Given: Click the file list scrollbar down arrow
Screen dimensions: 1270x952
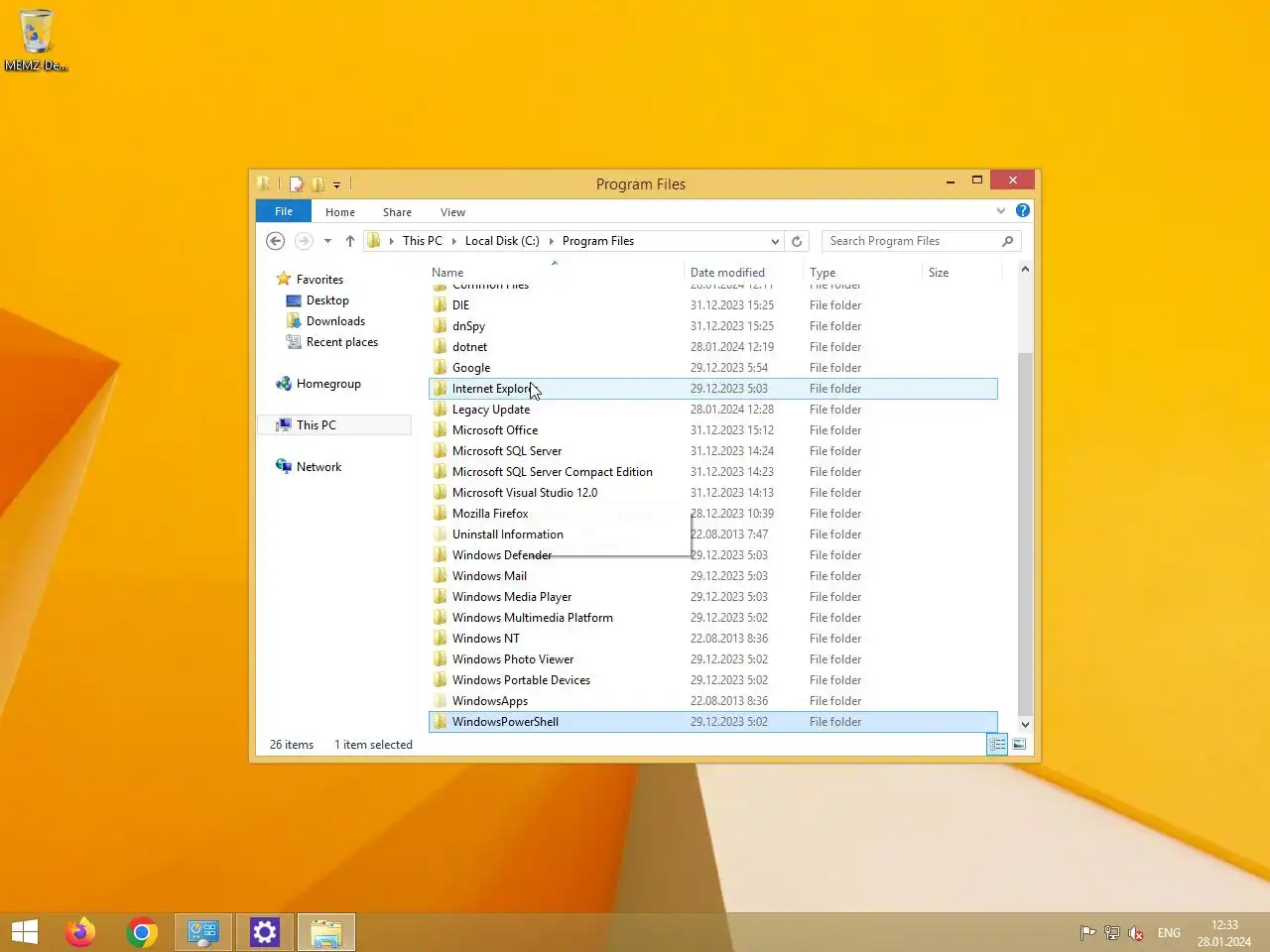Looking at the screenshot, I should 1025,725.
